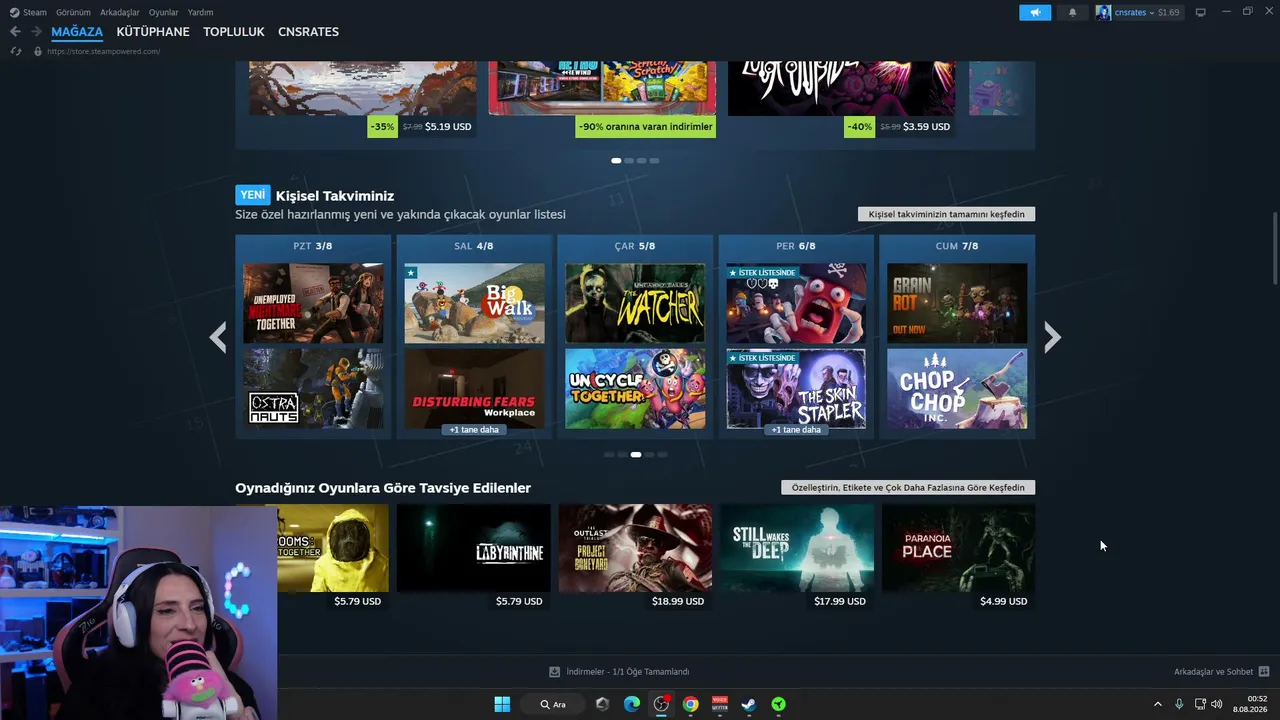Select third page dot of top carousel
The width and height of the screenshot is (1280, 720).
641,160
